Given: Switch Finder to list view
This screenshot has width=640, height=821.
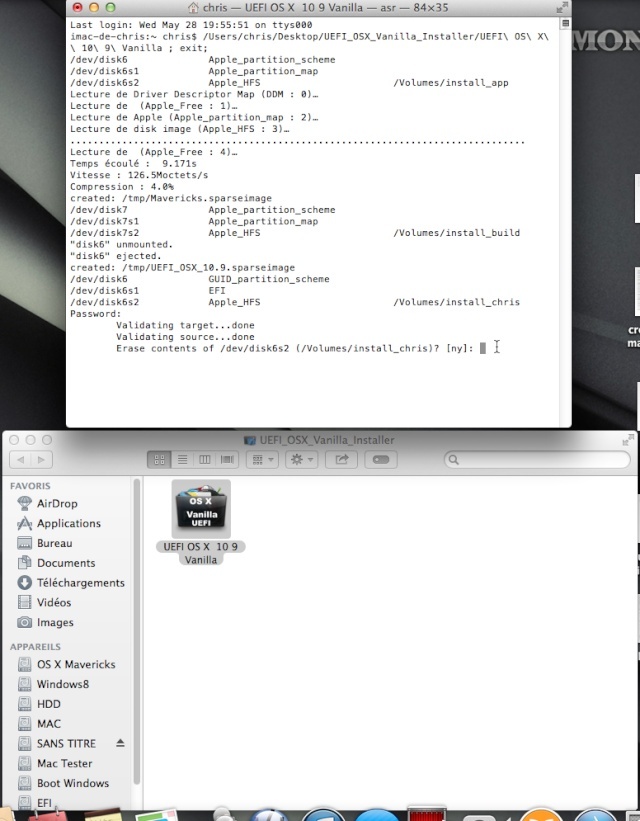Looking at the screenshot, I should pos(182,460).
